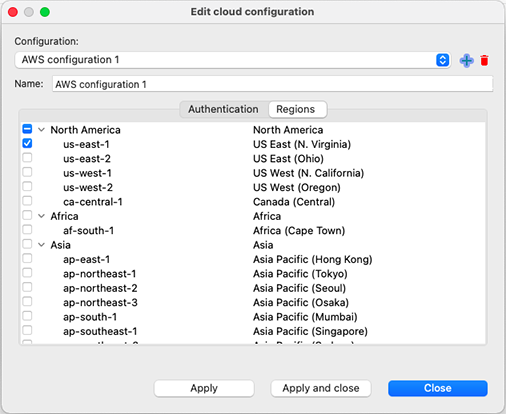The height and width of the screenshot is (414, 506).
Task: Collapse the North America tree group
Action: pos(42,130)
